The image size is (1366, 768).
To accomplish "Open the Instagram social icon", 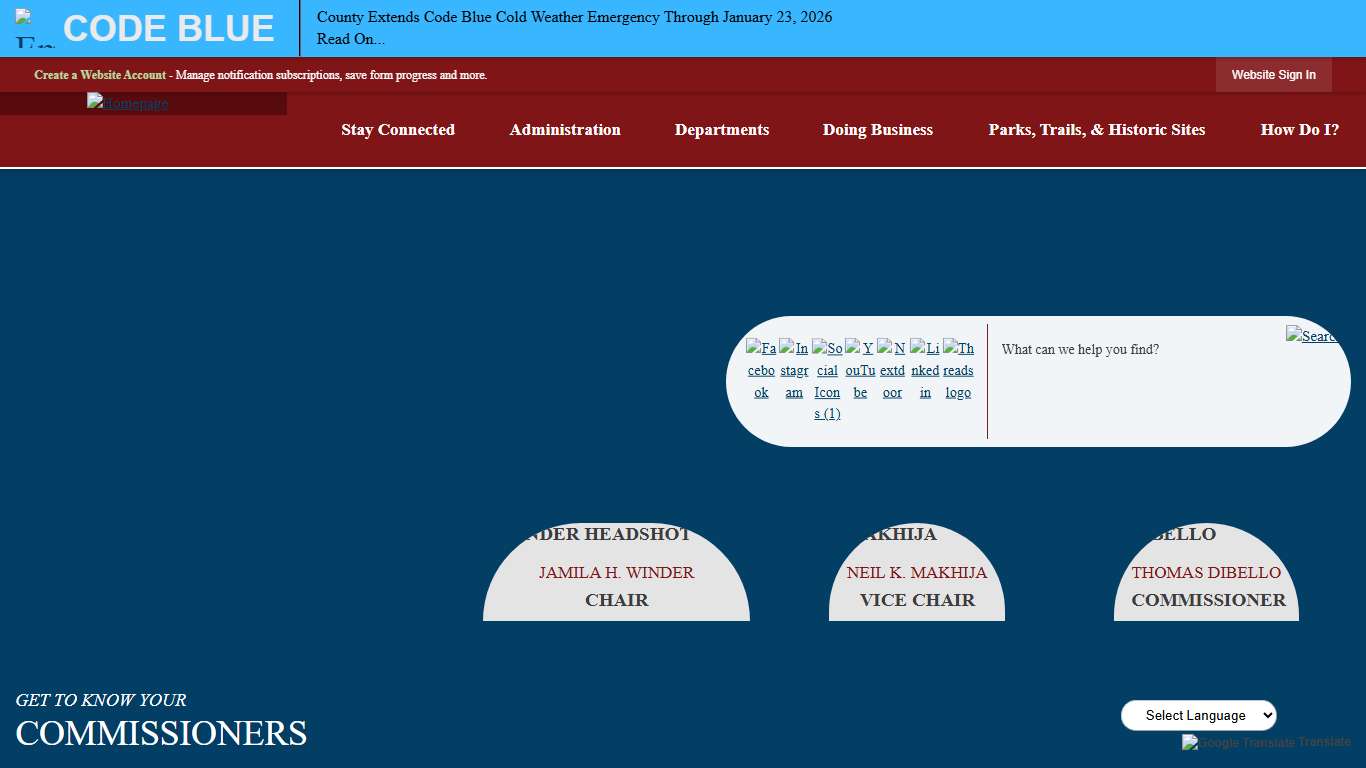I will [x=794, y=369].
